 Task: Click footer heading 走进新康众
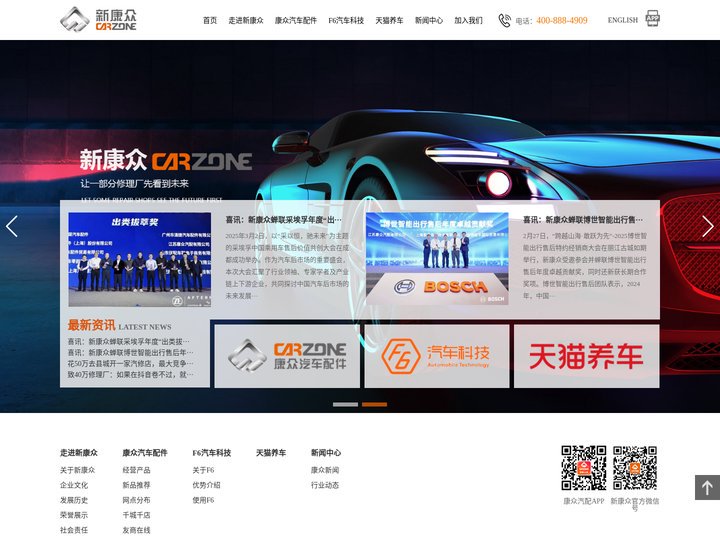[x=79, y=453]
